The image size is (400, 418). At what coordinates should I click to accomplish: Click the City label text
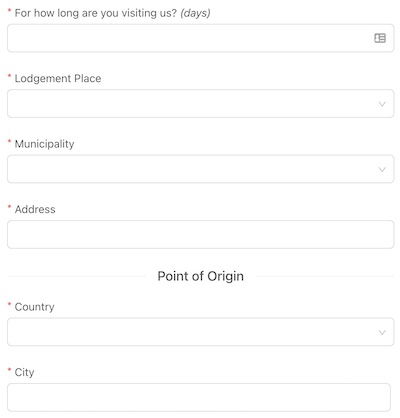(24, 372)
